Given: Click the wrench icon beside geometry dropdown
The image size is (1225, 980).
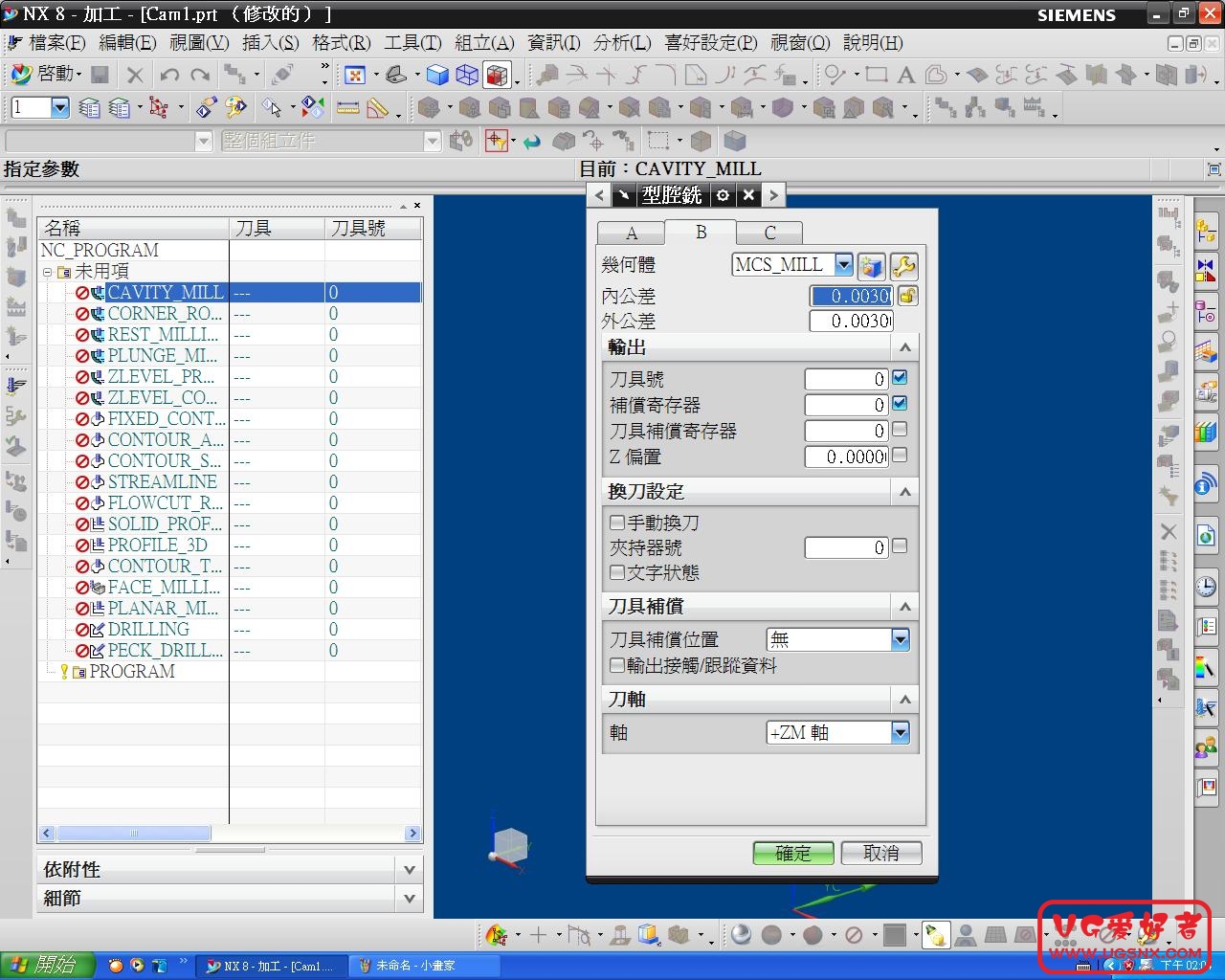Looking at the screenshot, I should [903, 266].
